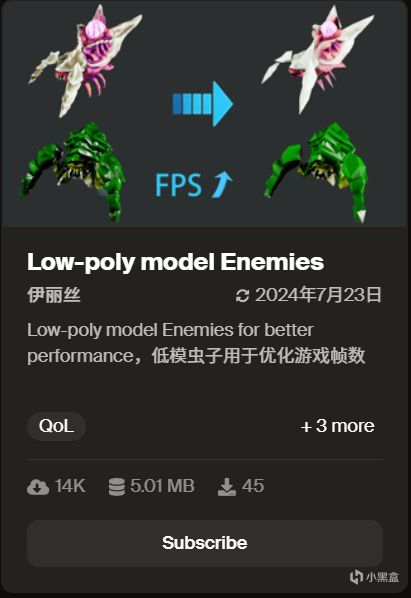Open the 'Low-poly model Enemies' title
Viewport: 411px width, 598px height.
click(175, 262)
